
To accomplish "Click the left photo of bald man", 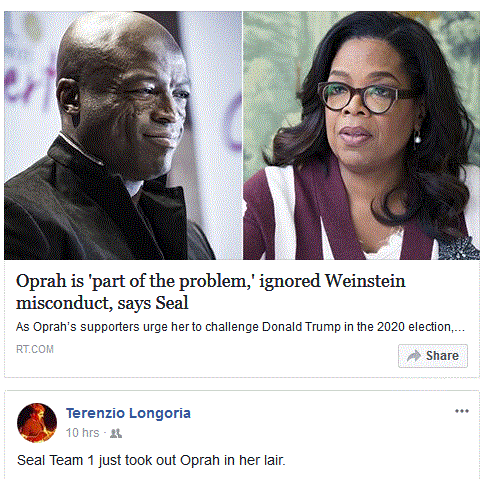I will tap(123, 135).
